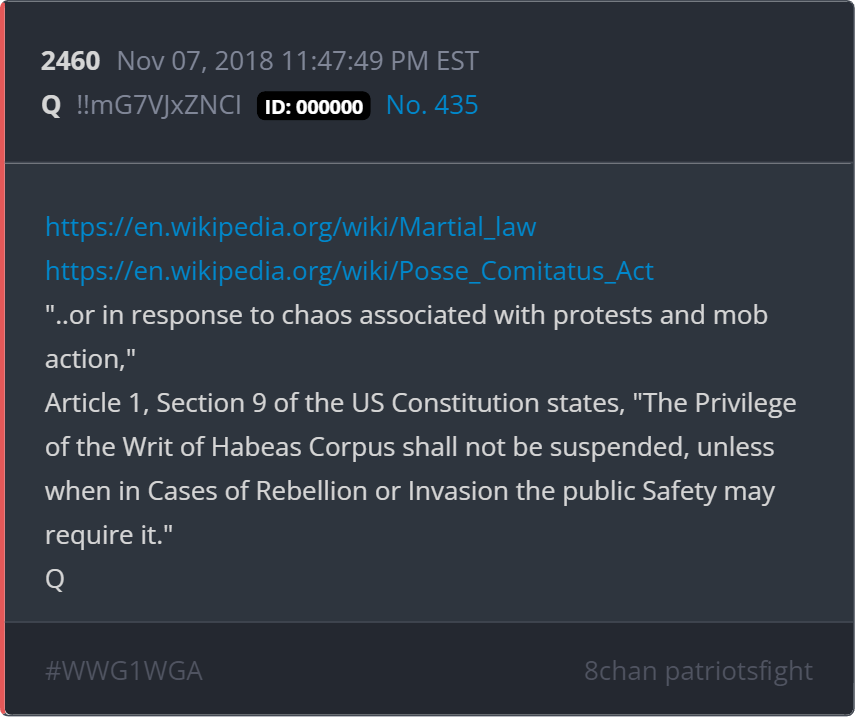Select the tripcode !!mG7VJxZNCI
This screenshot has width=856, height=718.
pos(158,105)
